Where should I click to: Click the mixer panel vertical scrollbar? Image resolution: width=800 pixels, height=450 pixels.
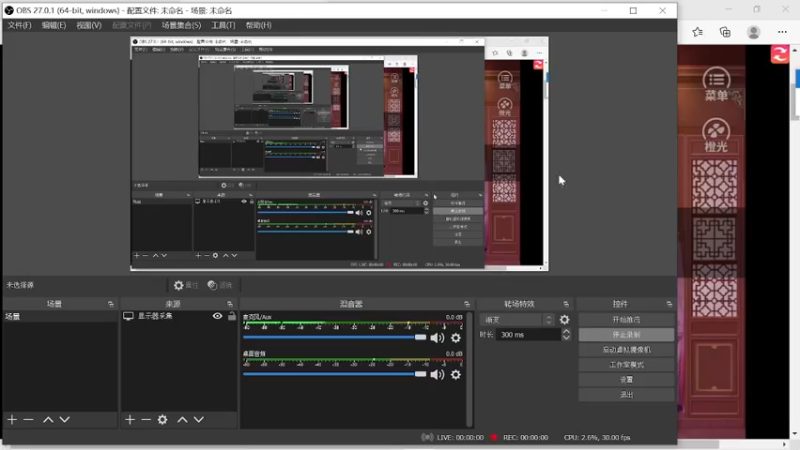[469, 369]
